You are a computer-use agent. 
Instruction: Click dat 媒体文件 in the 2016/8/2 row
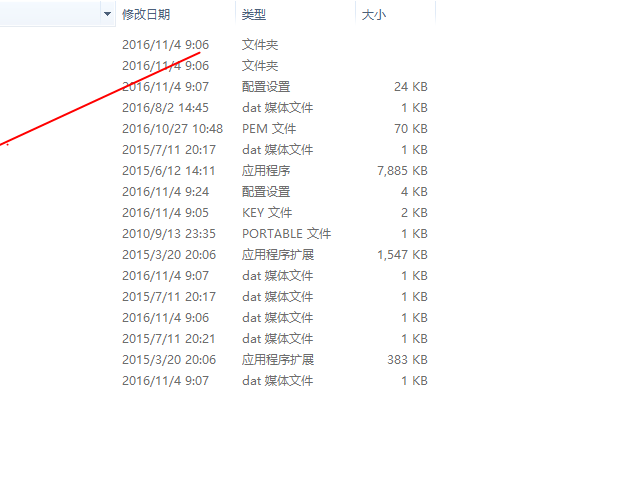(277, 107)
